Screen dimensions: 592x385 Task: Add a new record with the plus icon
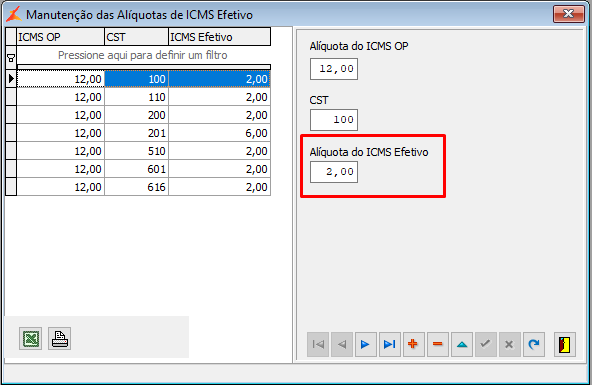click(x=414, y=344)
